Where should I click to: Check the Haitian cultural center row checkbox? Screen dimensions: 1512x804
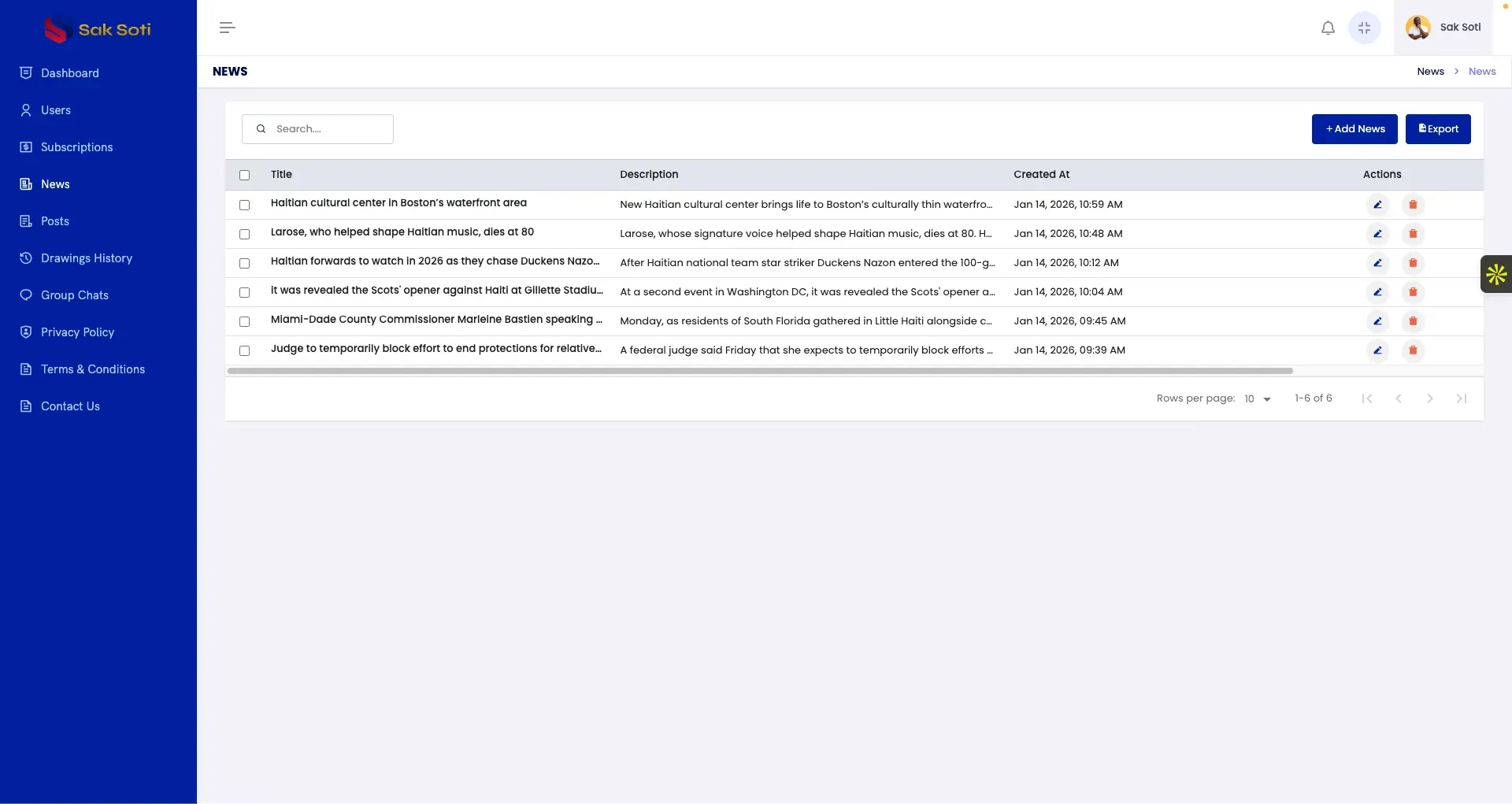pos(244,206)
